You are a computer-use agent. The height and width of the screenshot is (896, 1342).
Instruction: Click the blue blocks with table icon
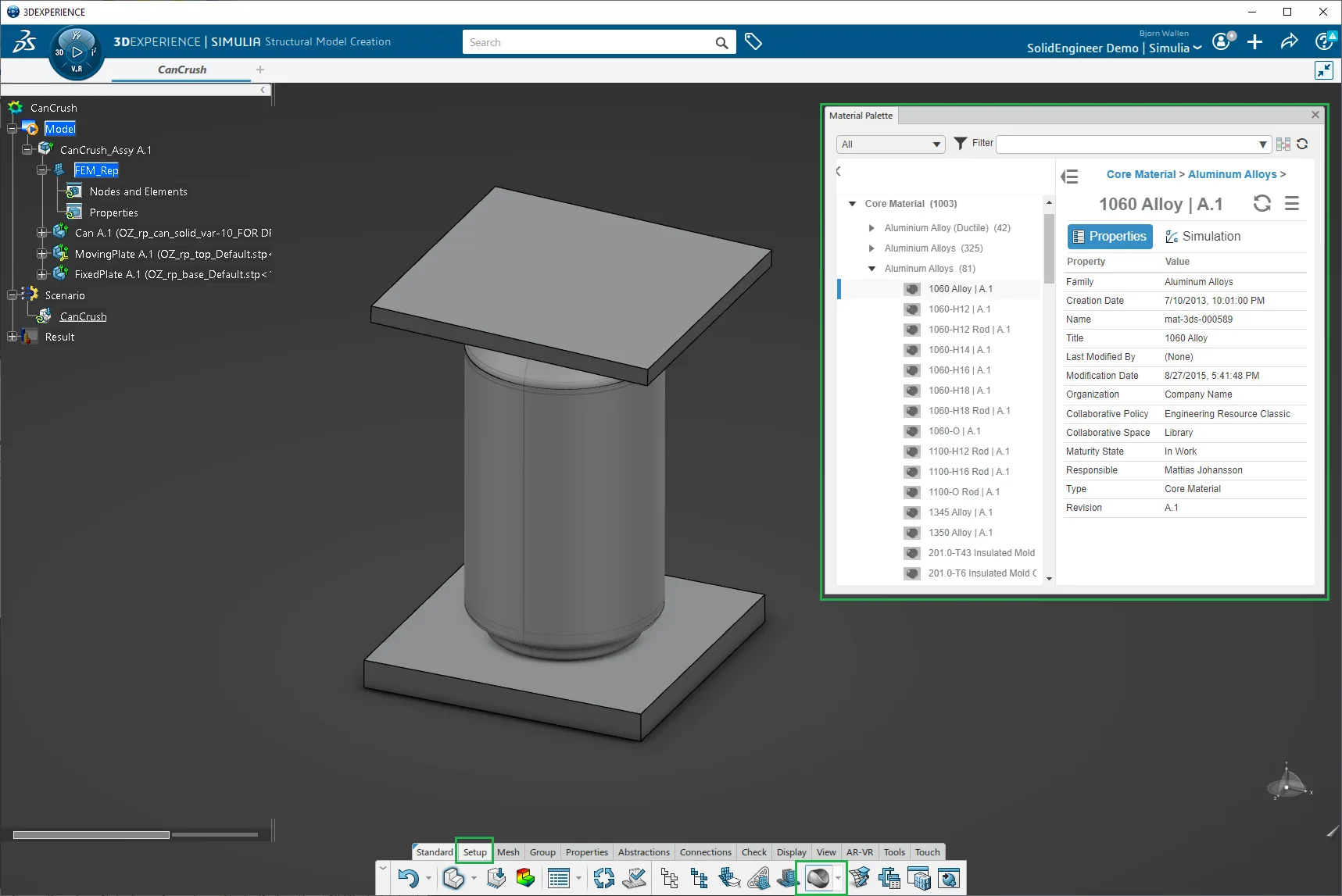pyautogui.click(x=889, y=878)
